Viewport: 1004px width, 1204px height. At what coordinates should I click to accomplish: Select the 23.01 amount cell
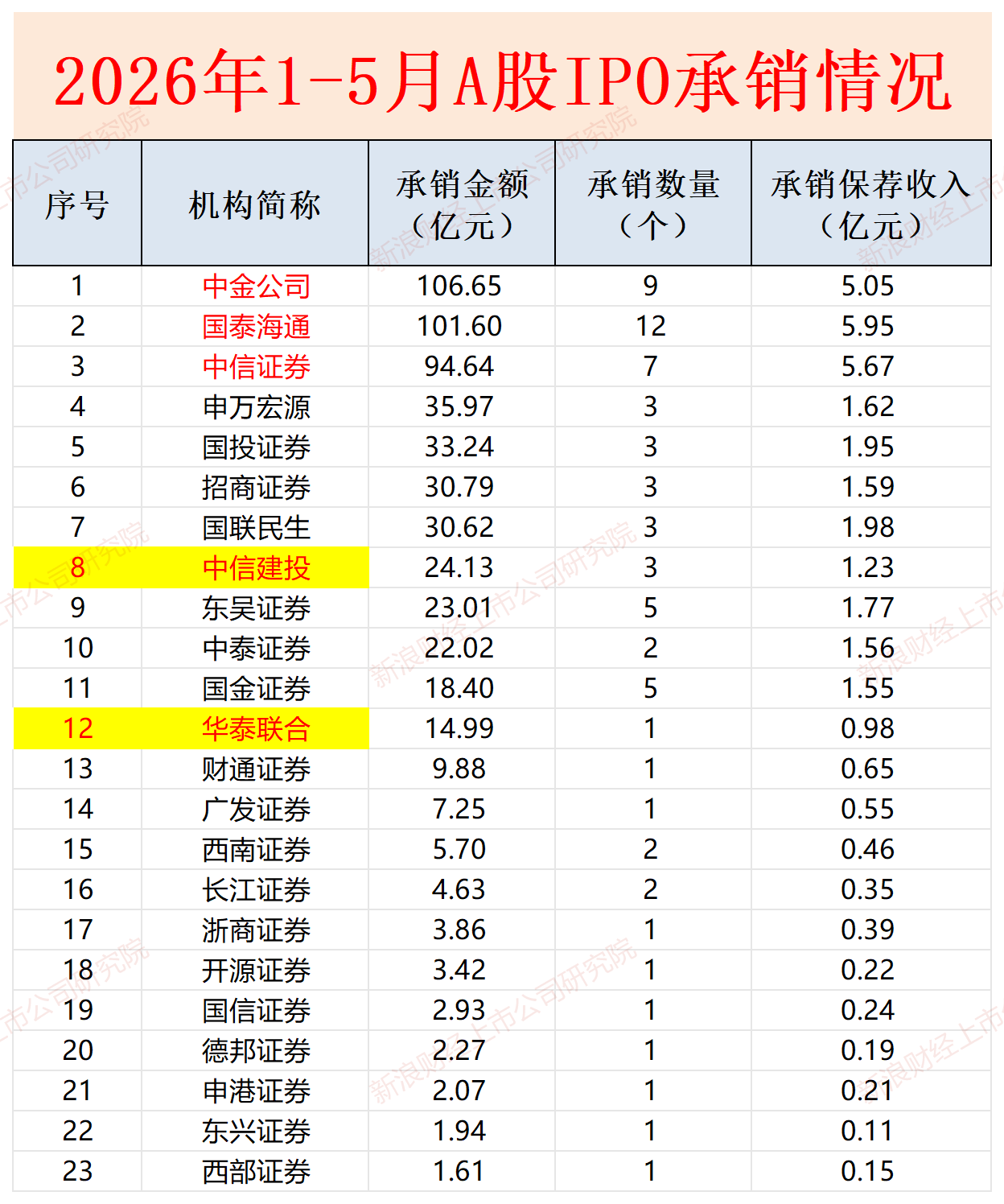pos(462,608)
